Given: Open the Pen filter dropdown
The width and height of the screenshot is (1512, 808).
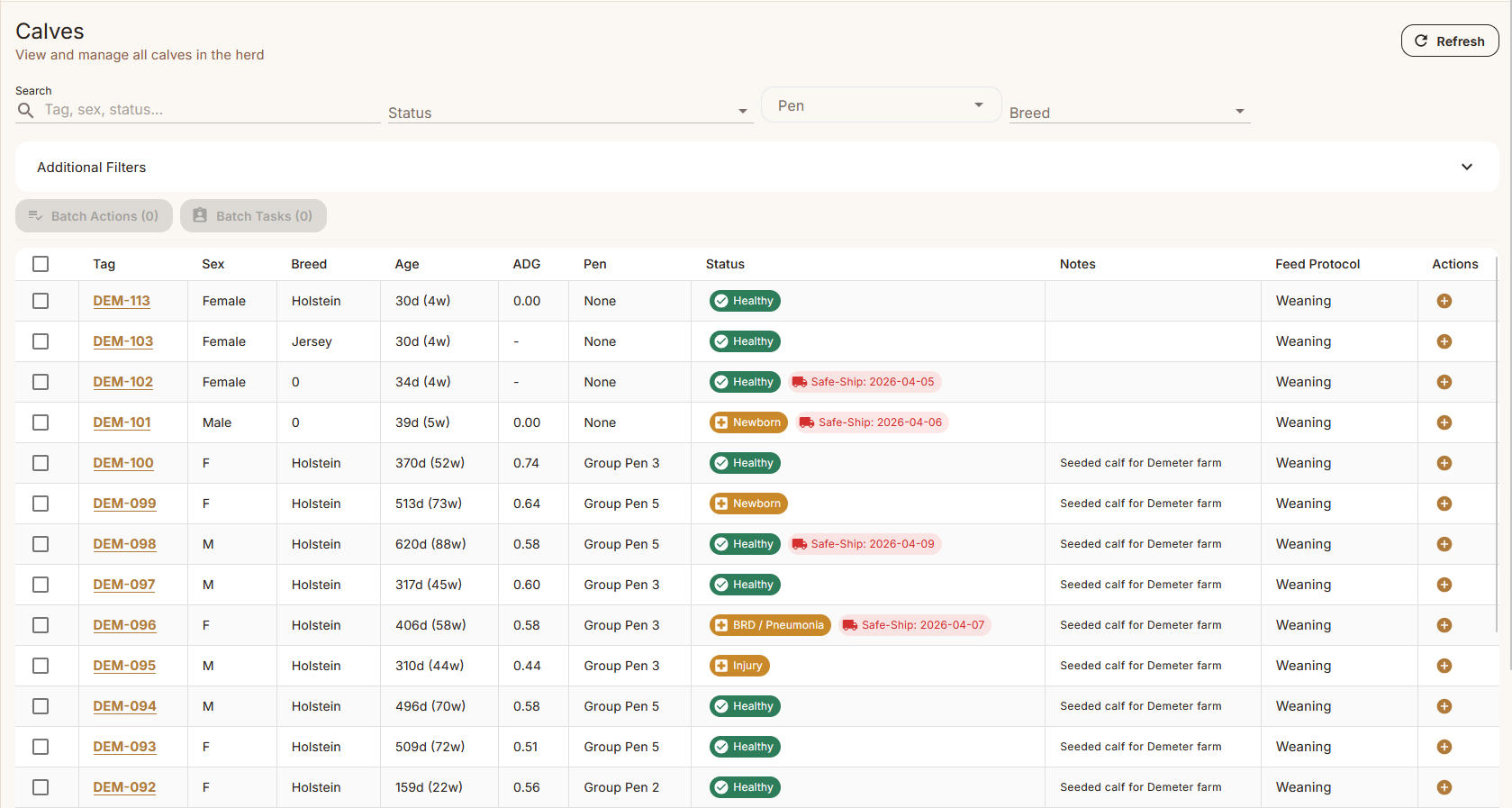Looking at the screenshot, I should 880,105.
